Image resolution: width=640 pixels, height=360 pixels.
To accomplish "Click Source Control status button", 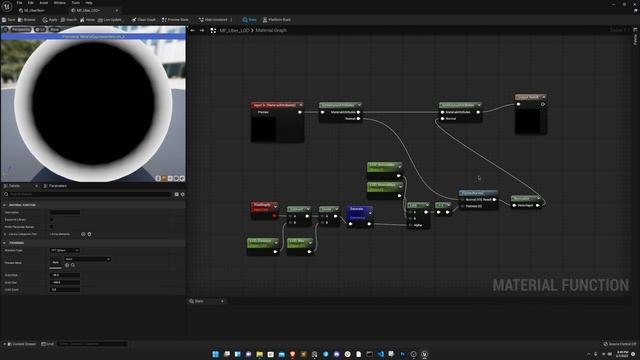I will pos(620,344).
